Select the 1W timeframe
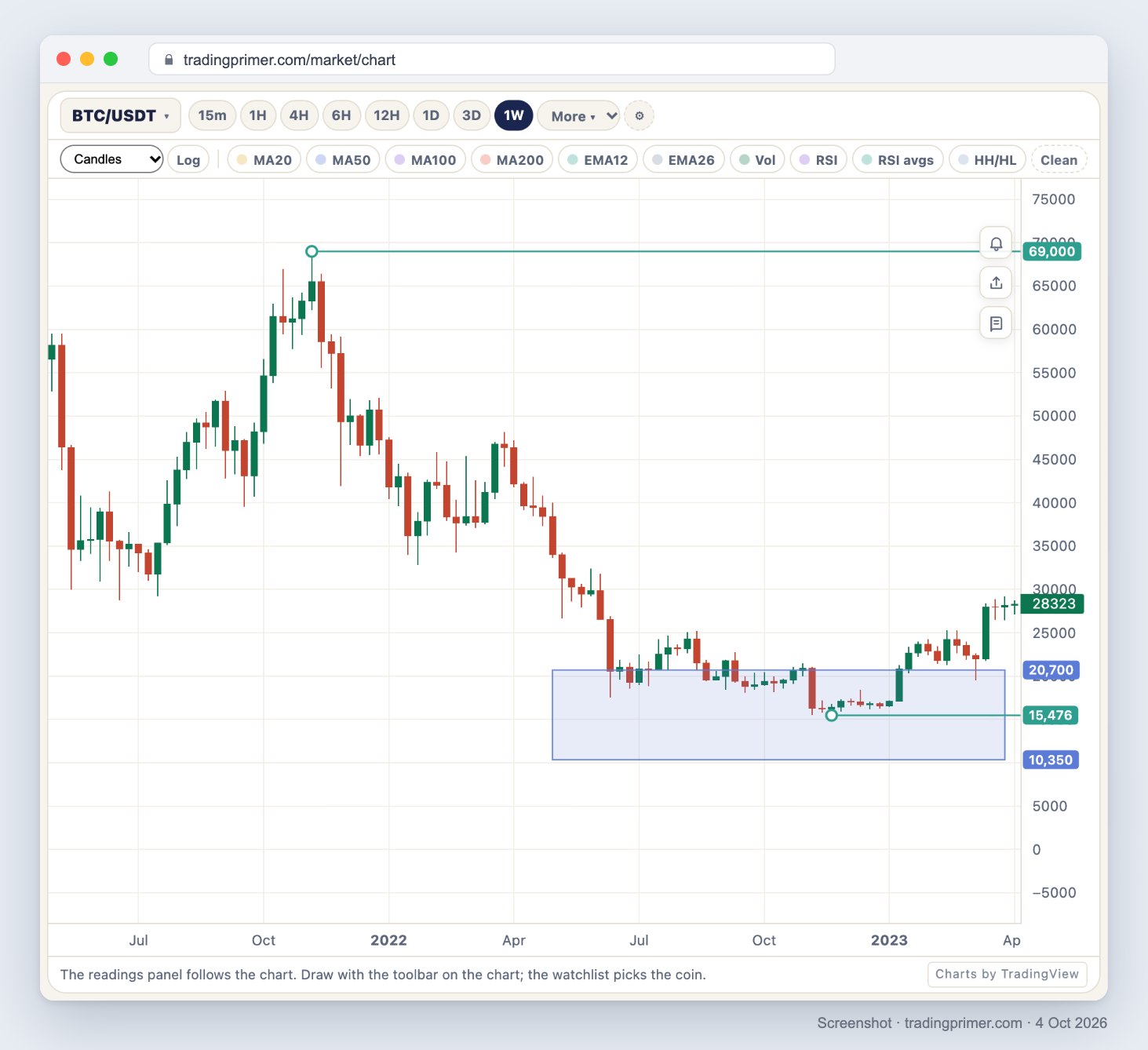1148x1050 pixels. [514, 115]
